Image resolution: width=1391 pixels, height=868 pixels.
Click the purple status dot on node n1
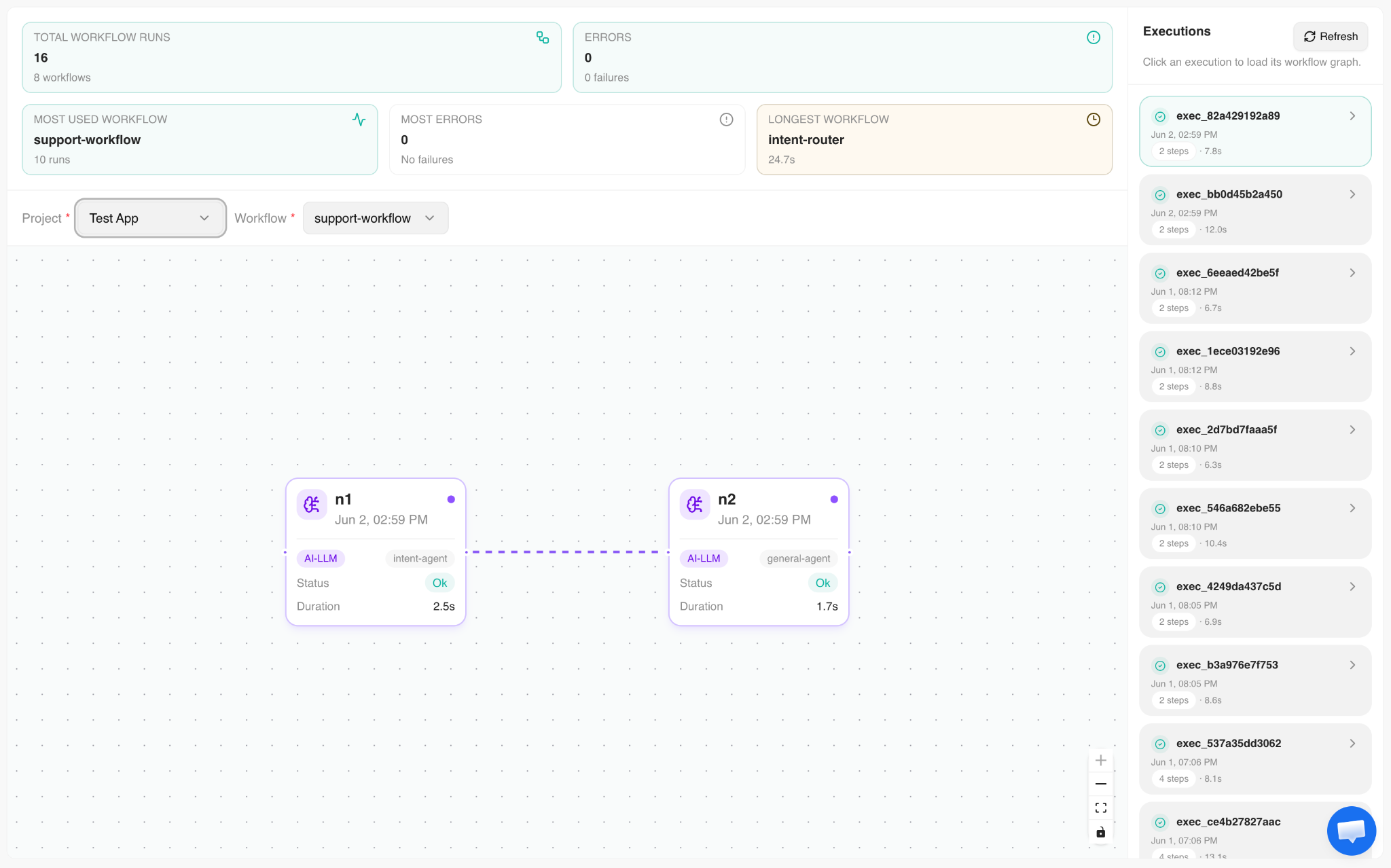pyautogui.click(x=451, y=499)
